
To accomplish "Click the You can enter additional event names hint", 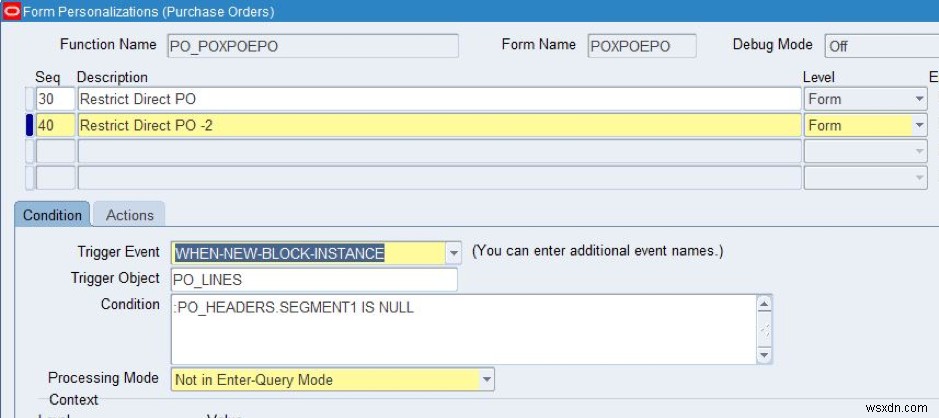I will point(597,251).
